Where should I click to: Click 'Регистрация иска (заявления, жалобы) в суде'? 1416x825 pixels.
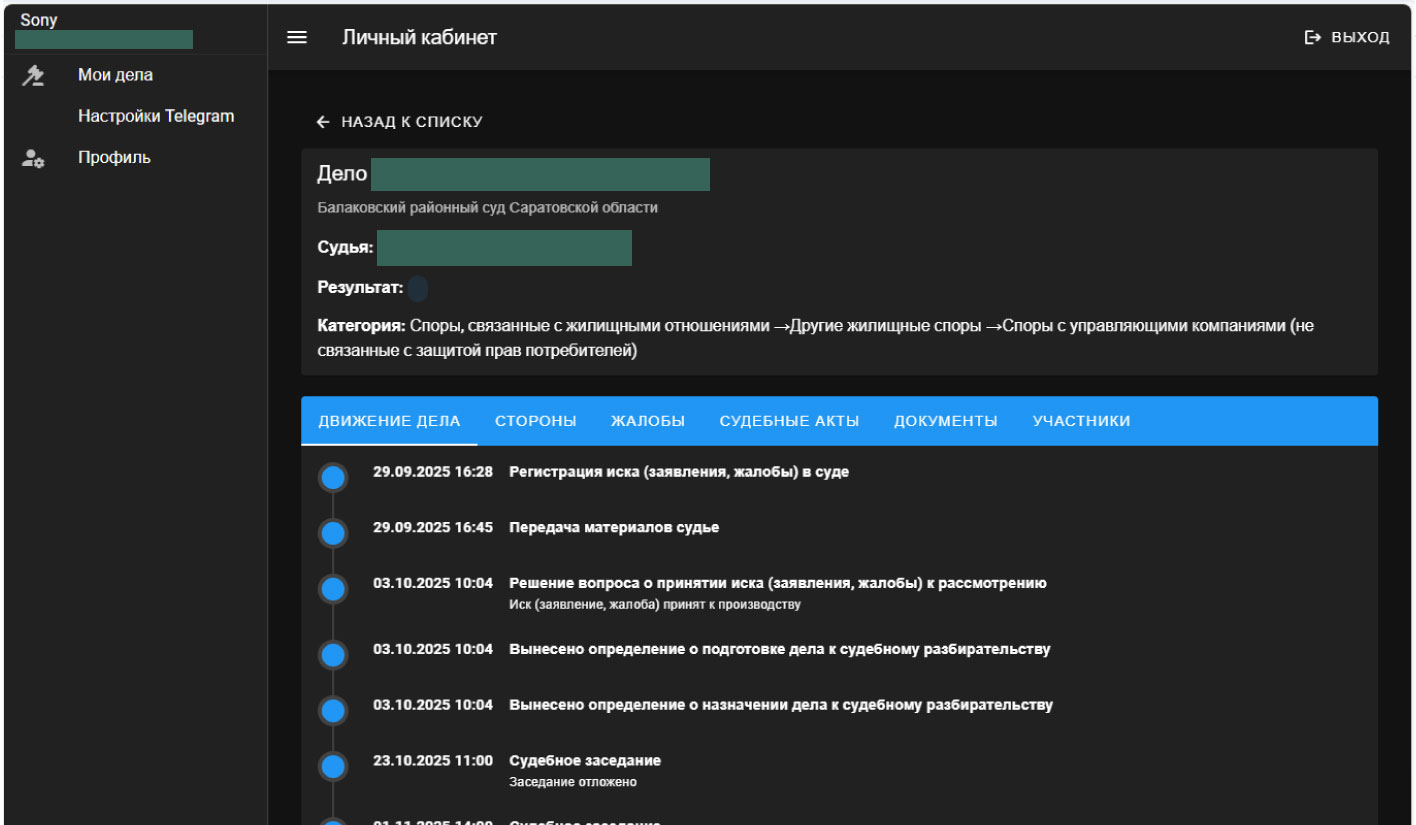click(x=679, y=472)
